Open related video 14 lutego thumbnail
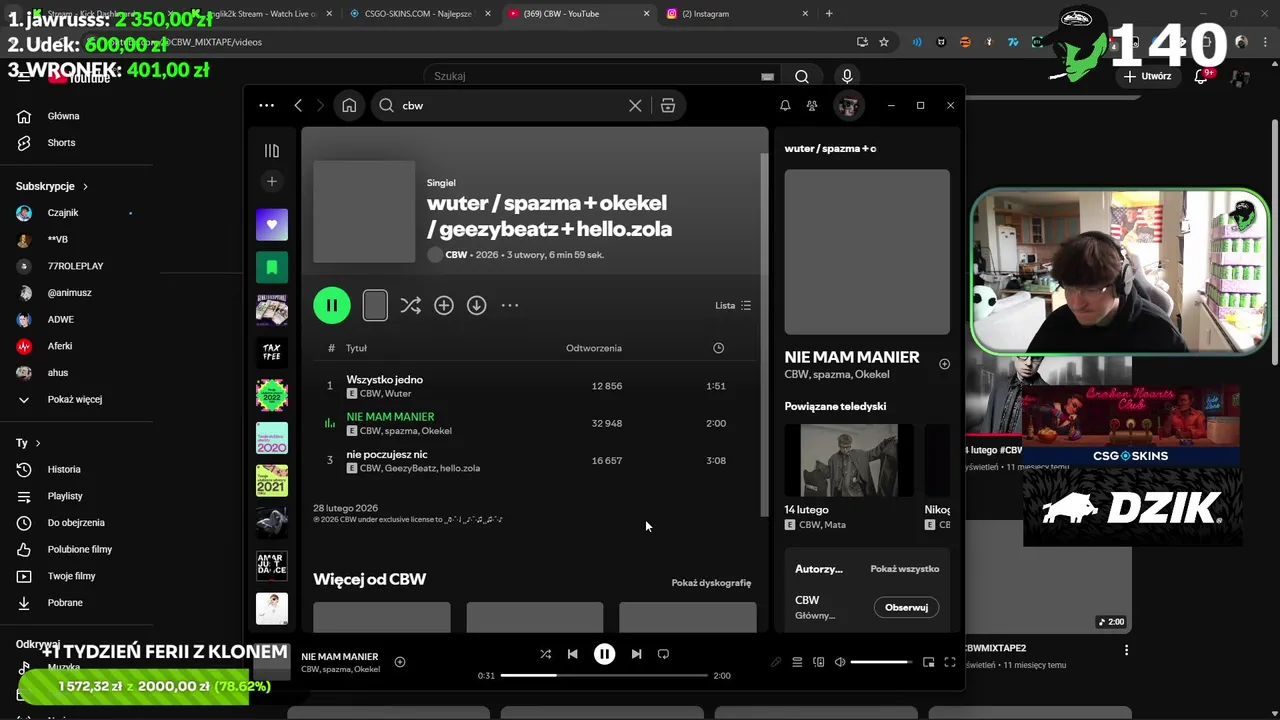 click(x=849, y=460)
